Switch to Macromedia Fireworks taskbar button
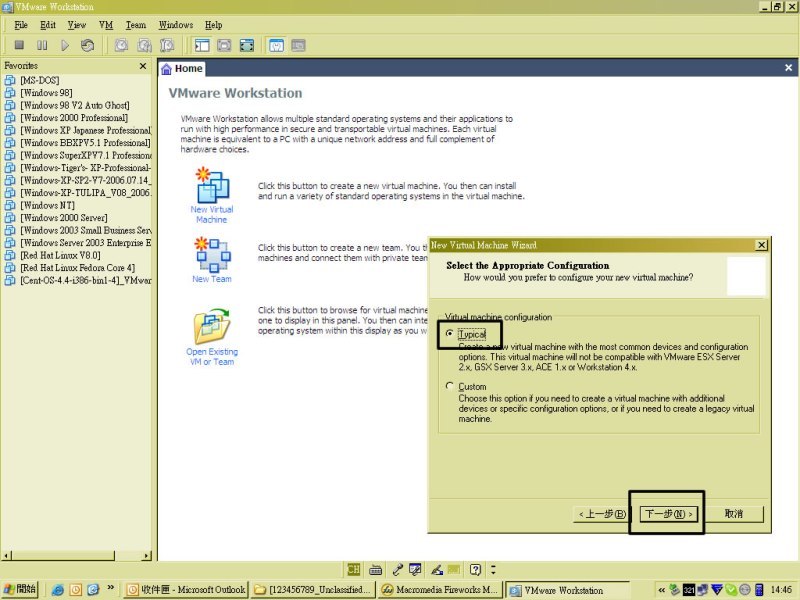Image resolution: width=800 pixels, height=600 pixels. tap(441, 590)
